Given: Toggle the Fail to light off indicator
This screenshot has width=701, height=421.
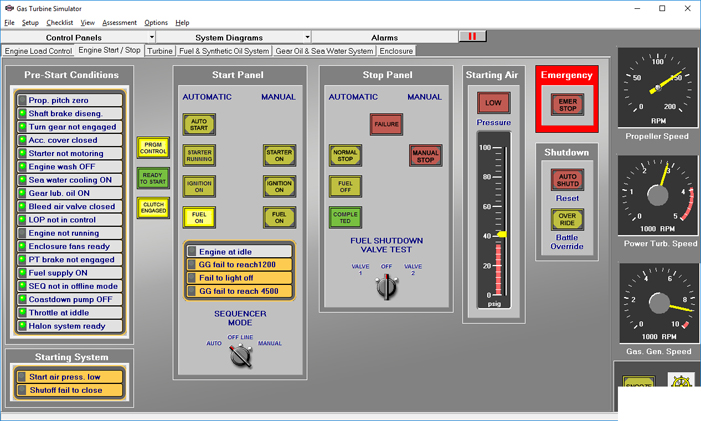Looking at the screenshot, I should coord(192,278).
